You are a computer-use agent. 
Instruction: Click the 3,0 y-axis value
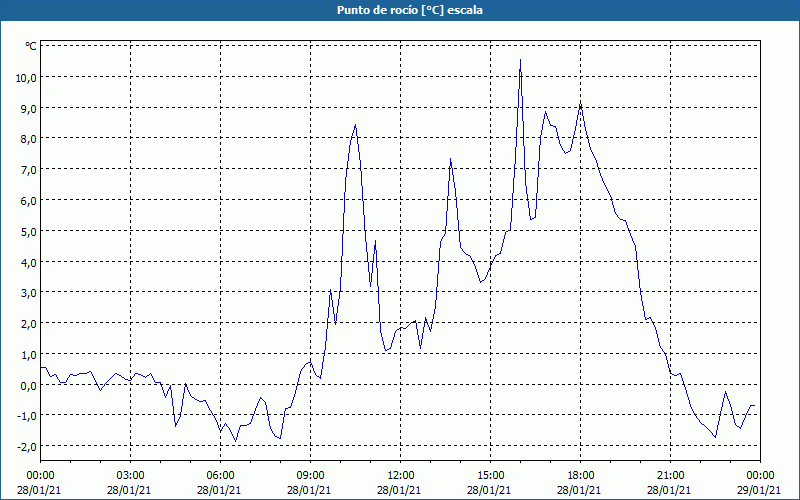tap(29, 292)
